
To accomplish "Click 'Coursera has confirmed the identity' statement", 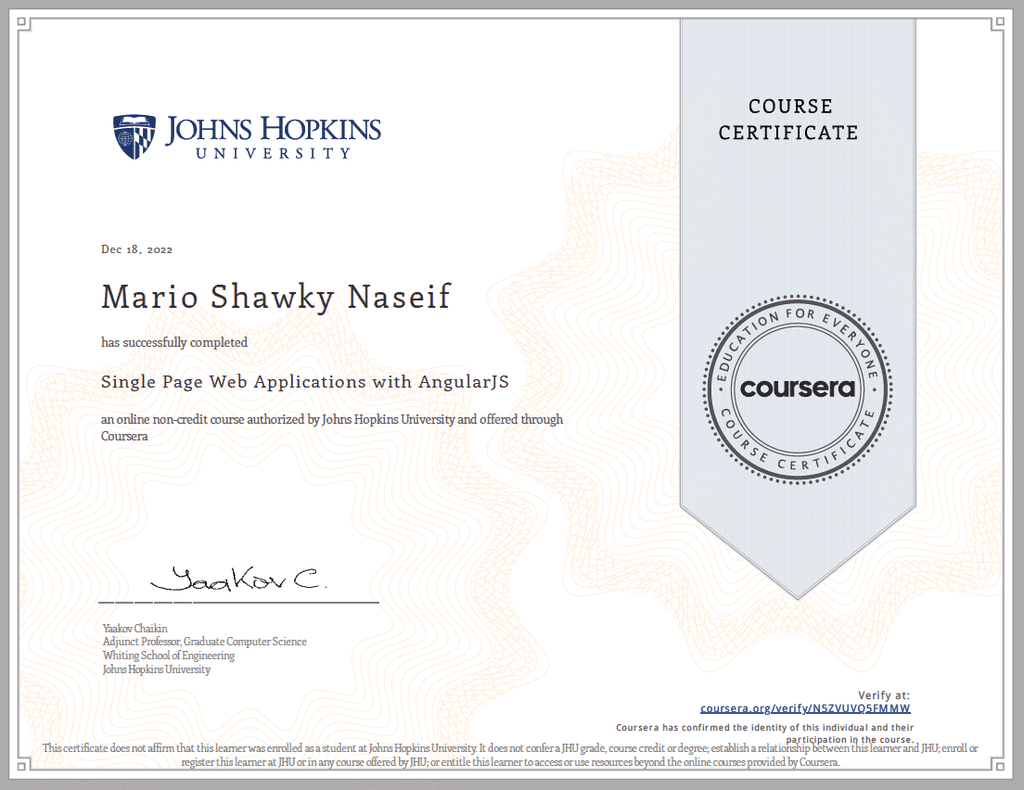I will pyautogui.click(x=765, y=733).
